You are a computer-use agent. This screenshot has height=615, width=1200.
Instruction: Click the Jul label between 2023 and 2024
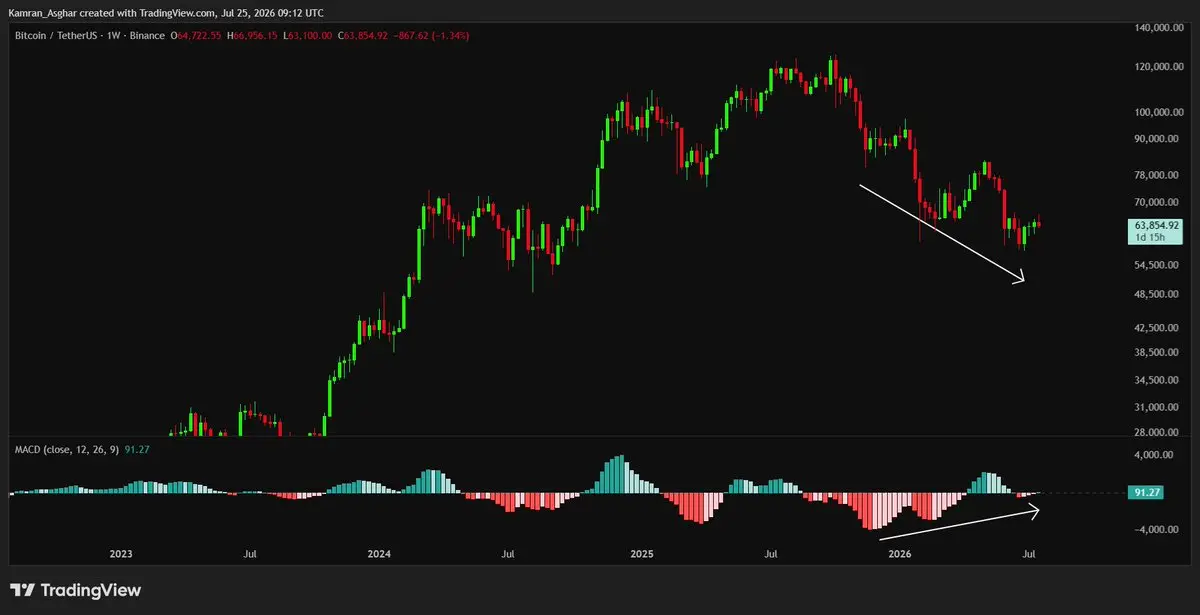(251, 553)
